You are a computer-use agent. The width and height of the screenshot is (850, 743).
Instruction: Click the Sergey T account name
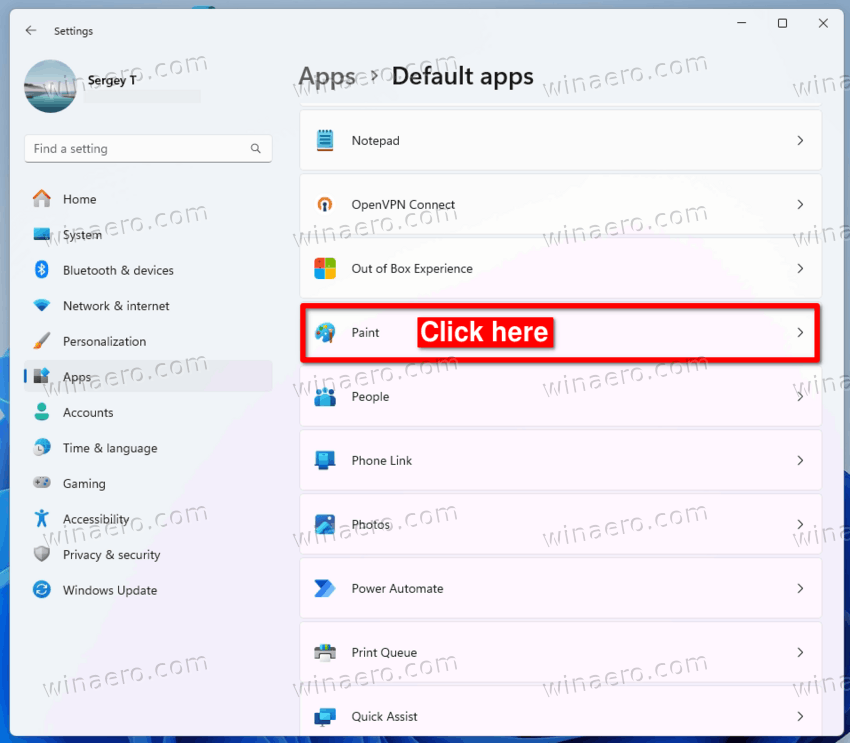click(x=112, y=80)
